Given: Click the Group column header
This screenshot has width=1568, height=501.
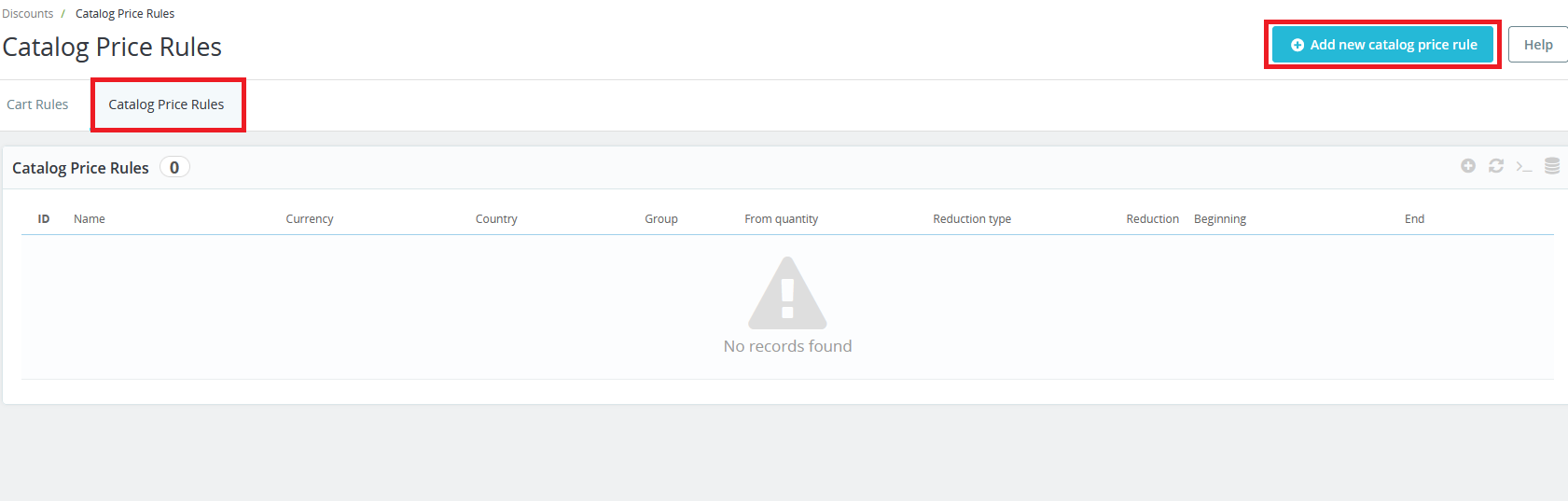Looking at the screenshot, I should 661,219.
